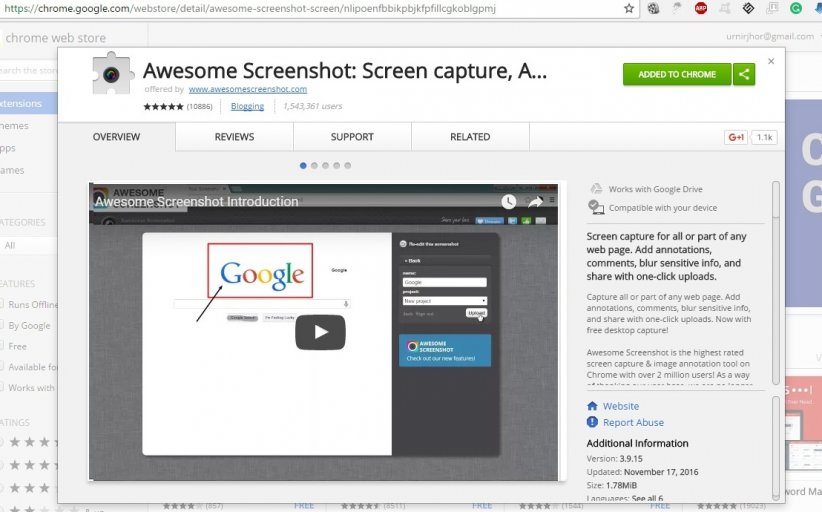
Task: Click the Report Abuse link
Action: tap(633, 423)
